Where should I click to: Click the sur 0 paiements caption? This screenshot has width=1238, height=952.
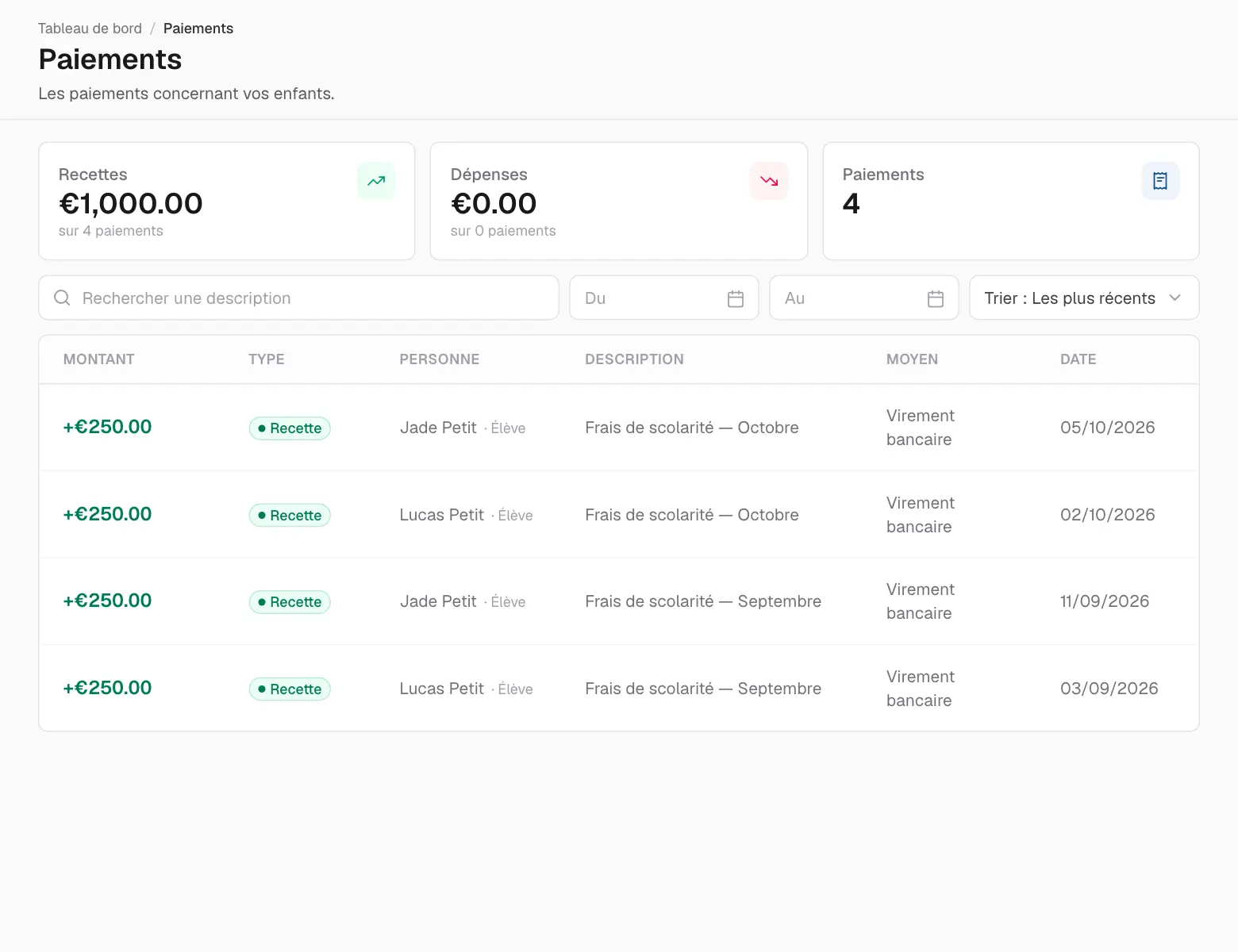point(503,231)
